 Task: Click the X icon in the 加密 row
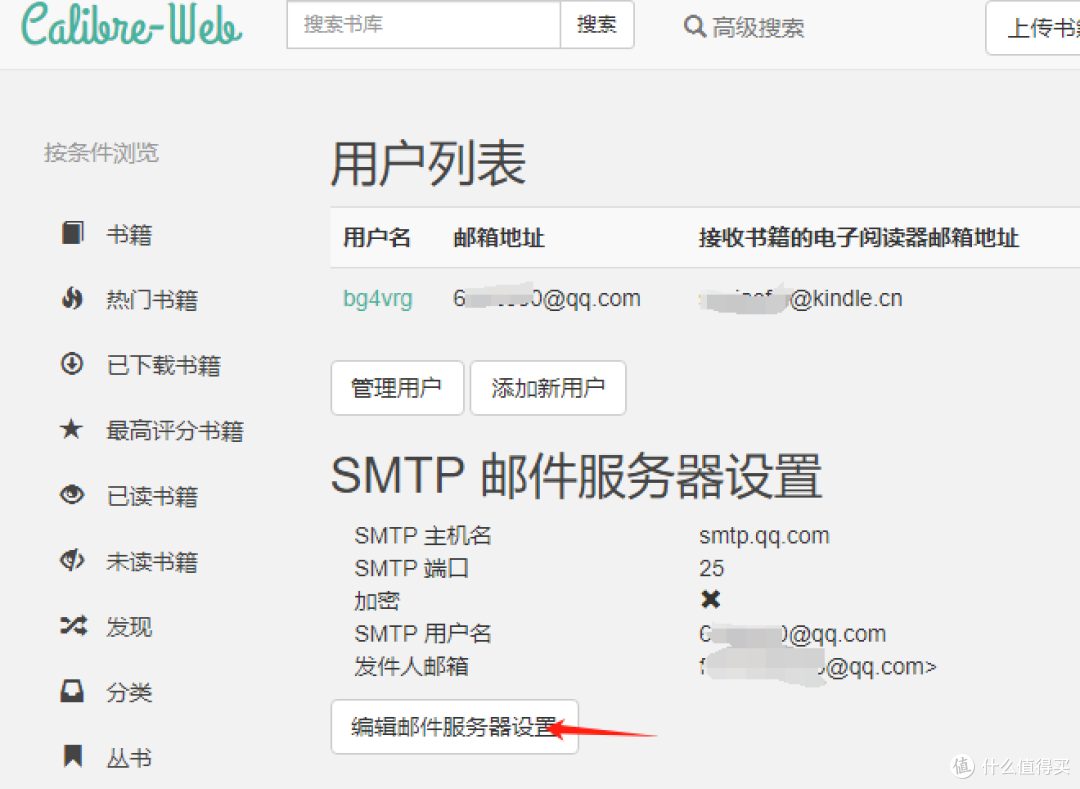(x=710, y=600)
